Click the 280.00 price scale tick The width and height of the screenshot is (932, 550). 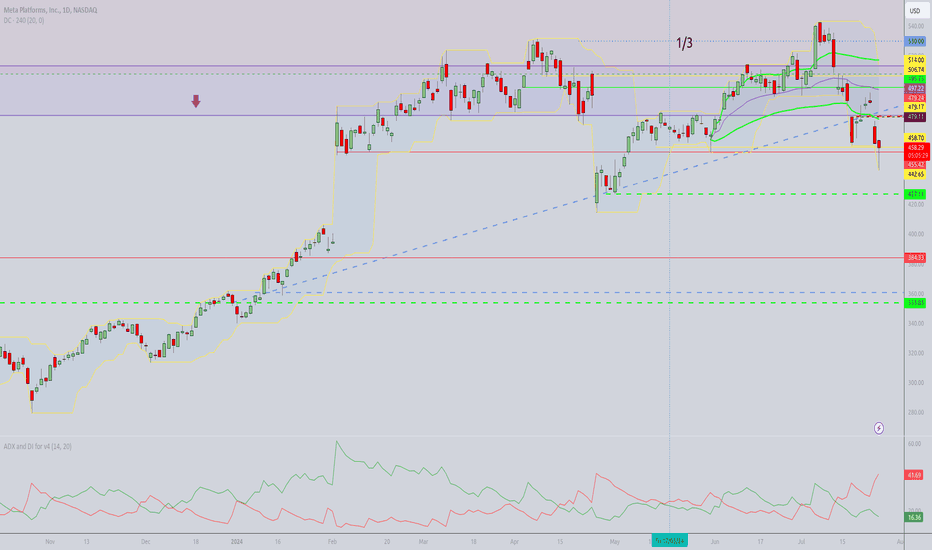(x=915, y=412)
